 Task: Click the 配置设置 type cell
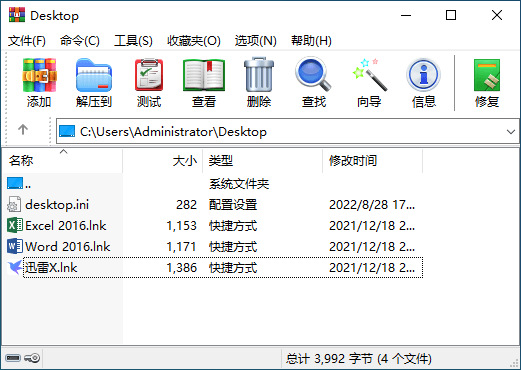click(233, 205)
